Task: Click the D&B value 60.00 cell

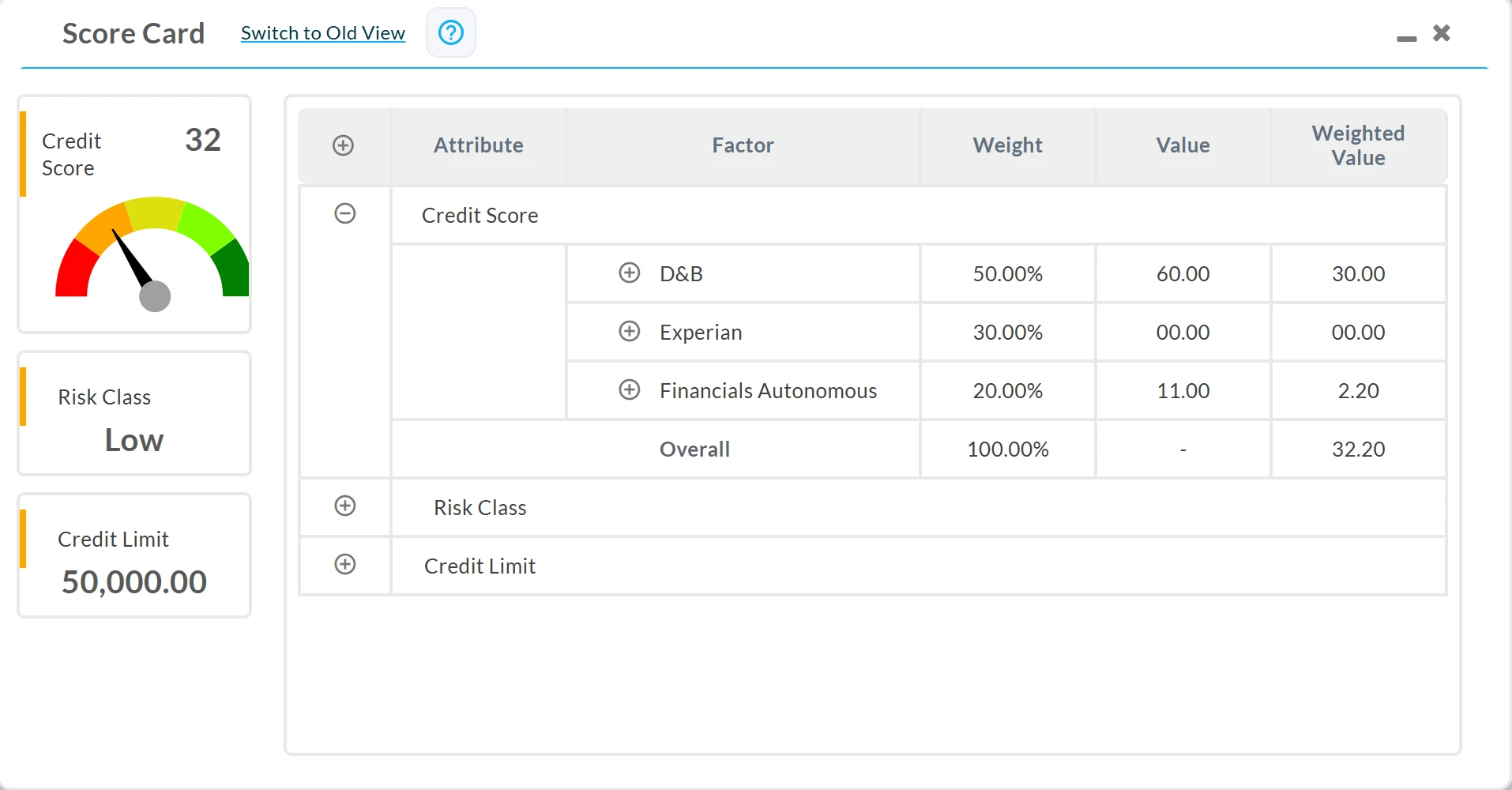Action: pyautogui.click(x=1183, y=274)
